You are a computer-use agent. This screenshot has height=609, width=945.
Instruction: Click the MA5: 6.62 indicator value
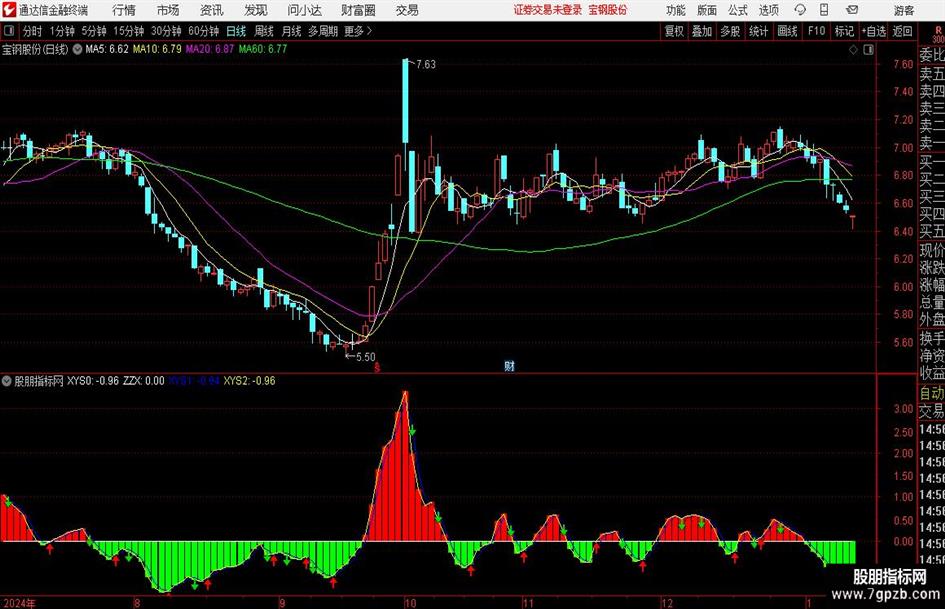pos(107,49)
